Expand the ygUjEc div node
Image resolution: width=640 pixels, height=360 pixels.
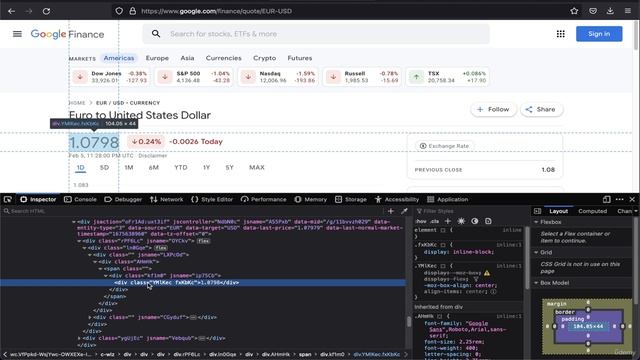tap(79, 338)
